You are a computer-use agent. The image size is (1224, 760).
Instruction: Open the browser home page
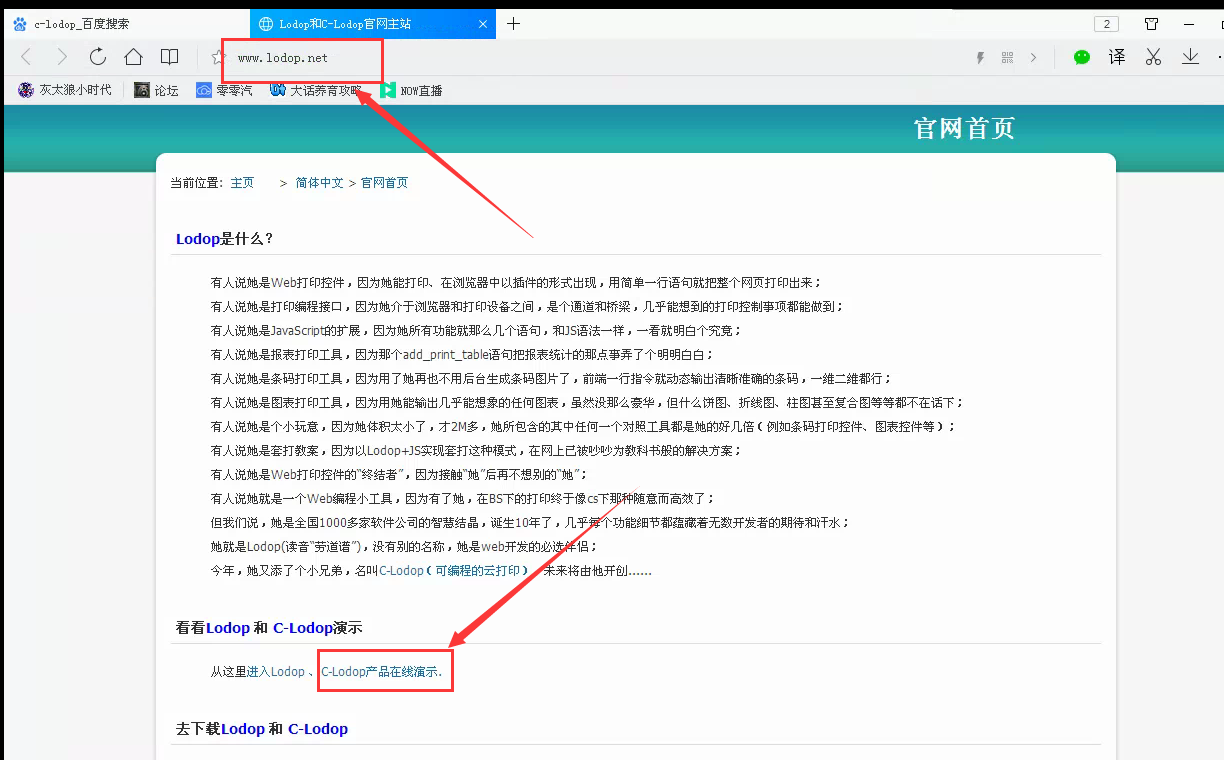click(x=133, y=57)
